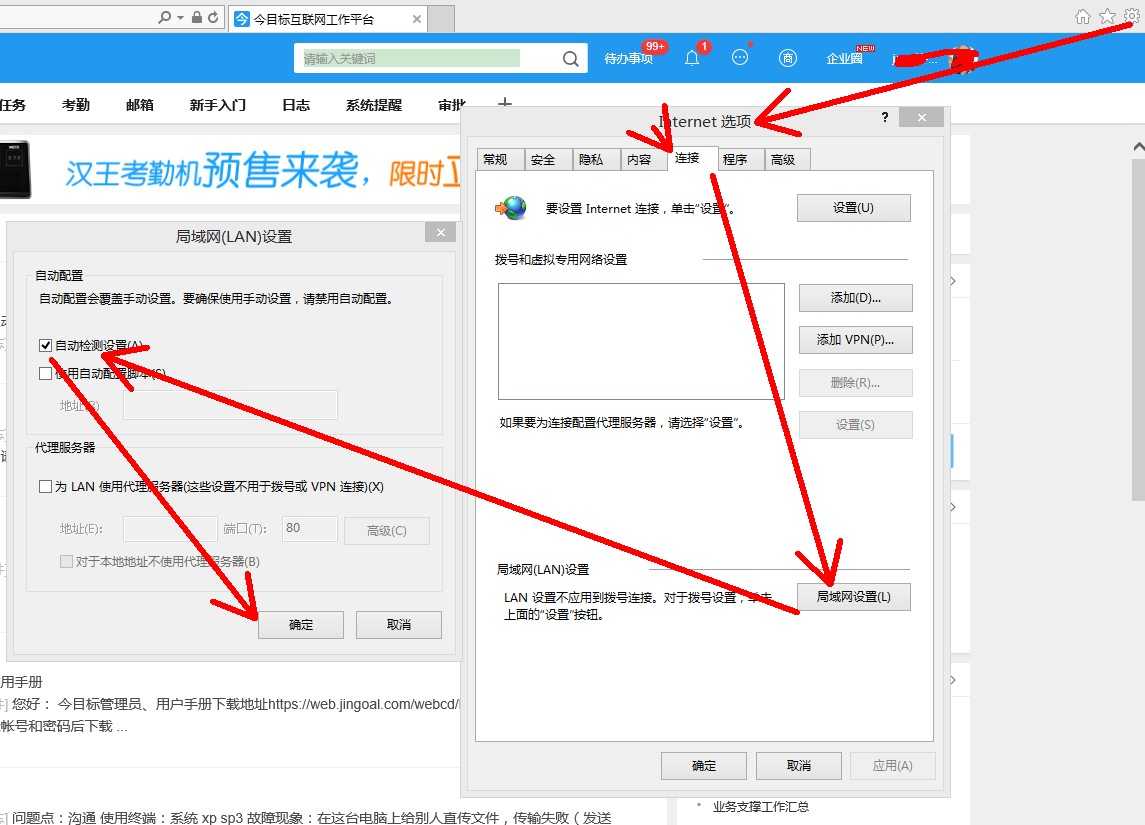Expand the address bar search dropdown arrow
The width and height of the screenshot is (1145, 825).
coord(180,18)
